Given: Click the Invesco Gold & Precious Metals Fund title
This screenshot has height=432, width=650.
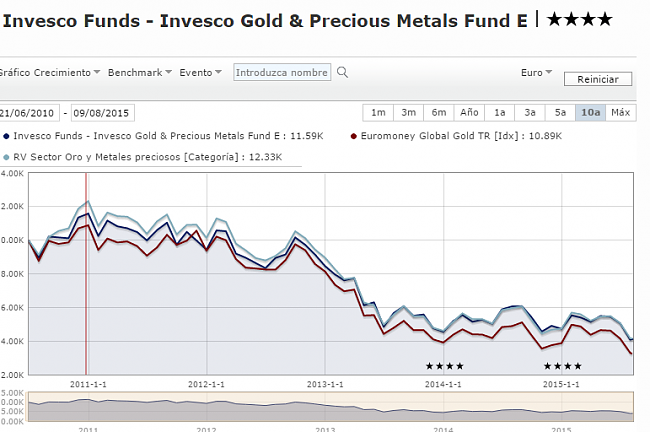Looking at the screenshot, I should tap(265, 21).
